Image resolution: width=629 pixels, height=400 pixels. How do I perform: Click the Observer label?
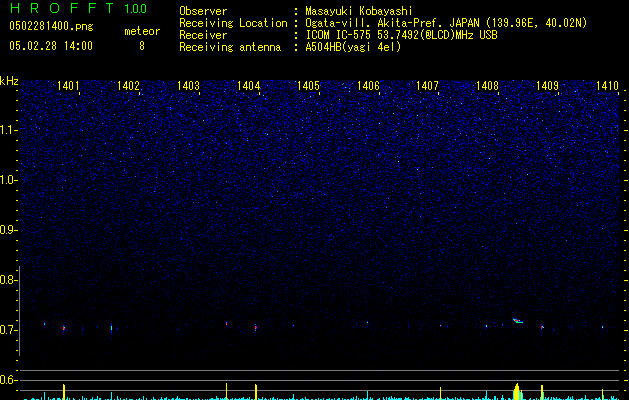203,11
